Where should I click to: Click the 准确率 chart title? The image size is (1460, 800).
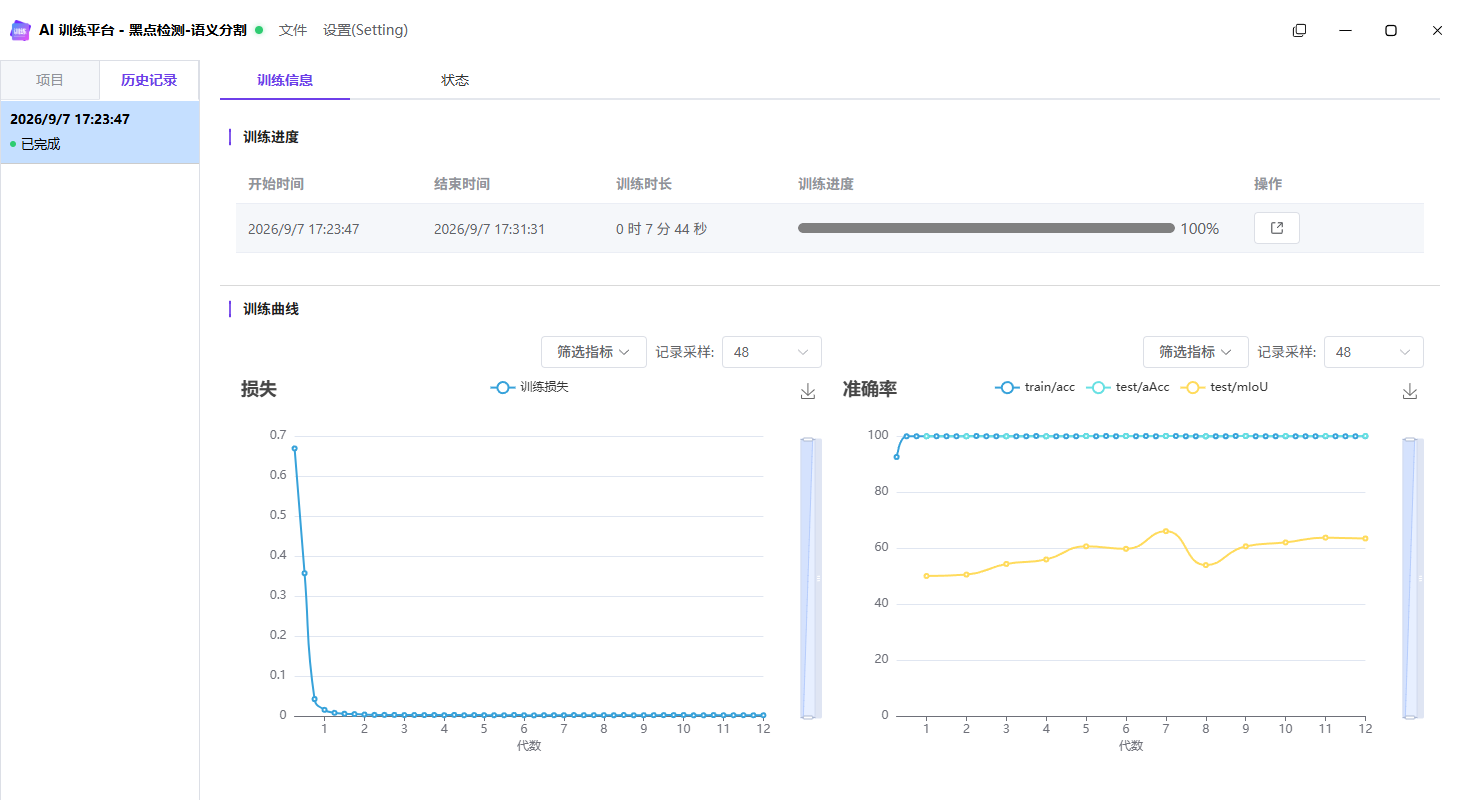pyautogui.click(x=870, y=390)
